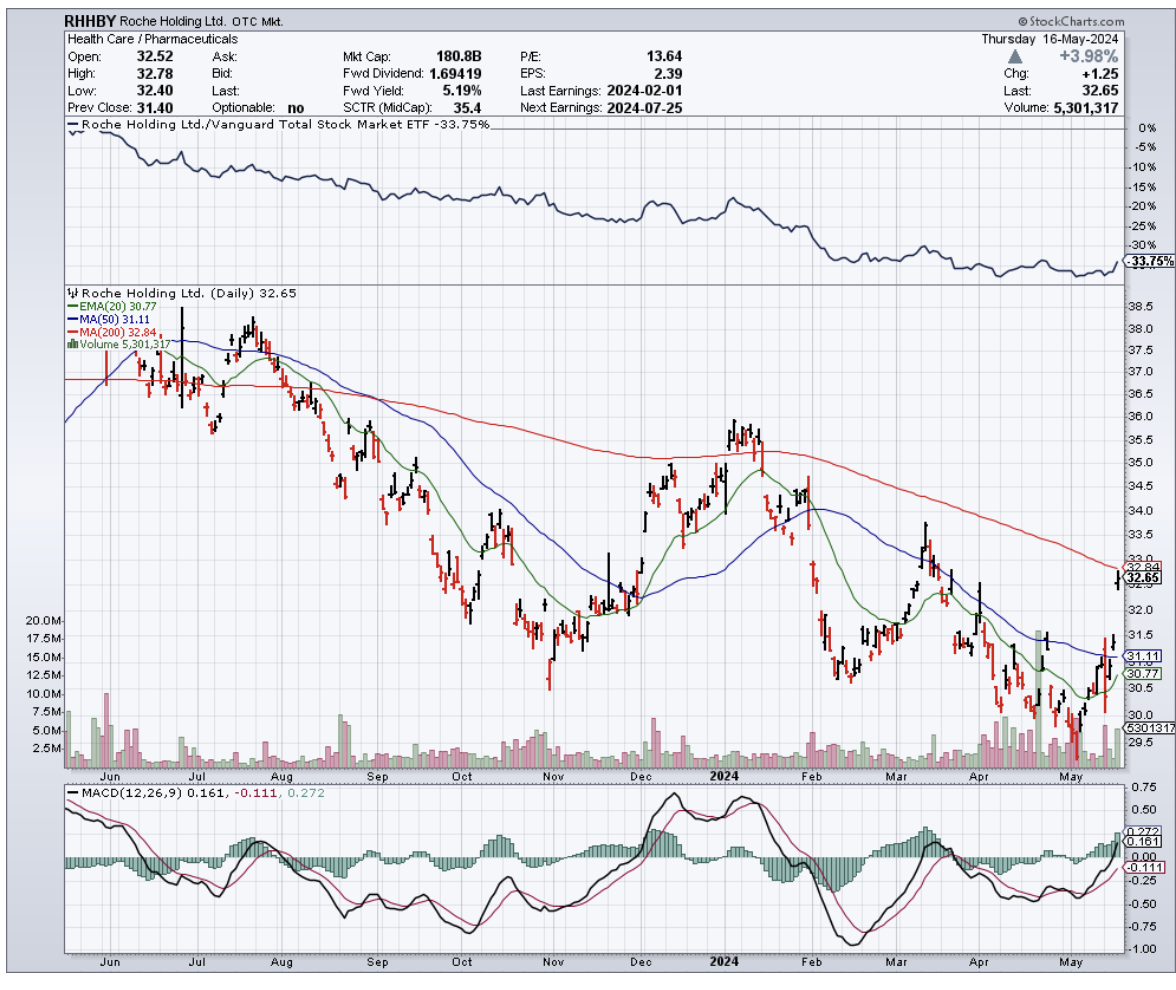Click the copyright symbol before StockCharts.com
1176x990 pixels.
click(1023, 21)
